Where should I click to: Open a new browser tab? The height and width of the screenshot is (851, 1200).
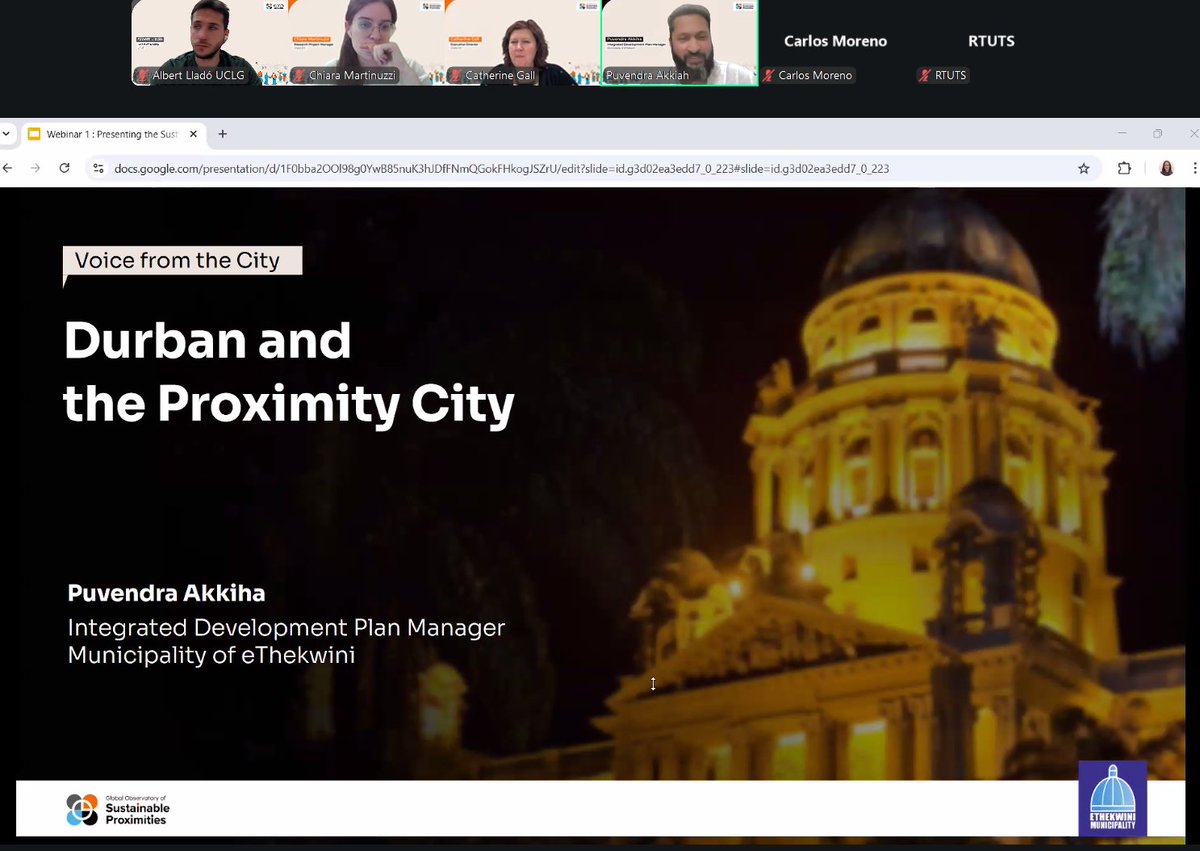tap(222, 133)
